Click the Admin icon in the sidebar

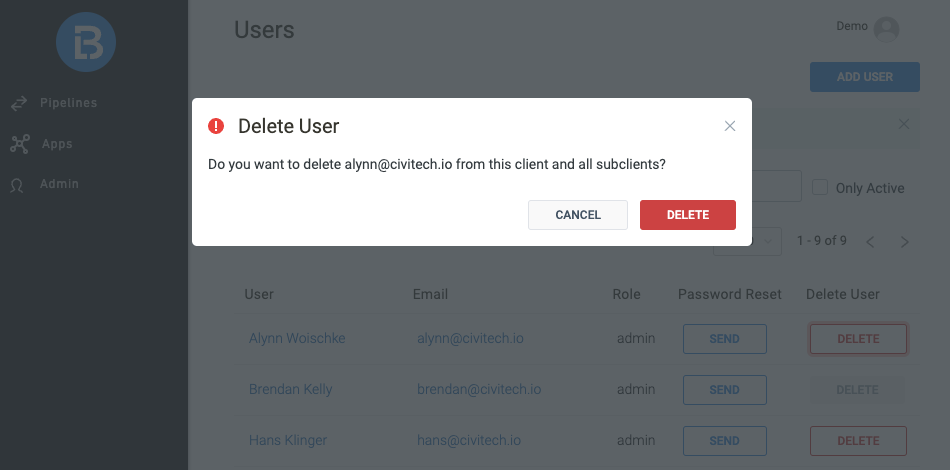[18, 185]
